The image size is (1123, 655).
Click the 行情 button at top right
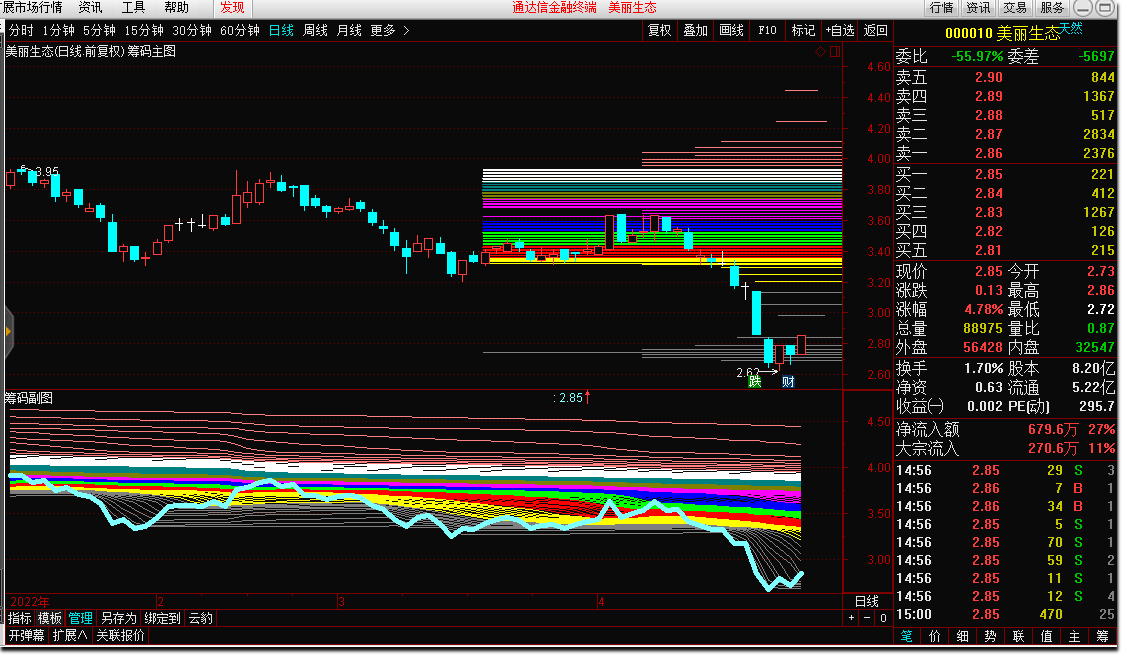point(941,8)
